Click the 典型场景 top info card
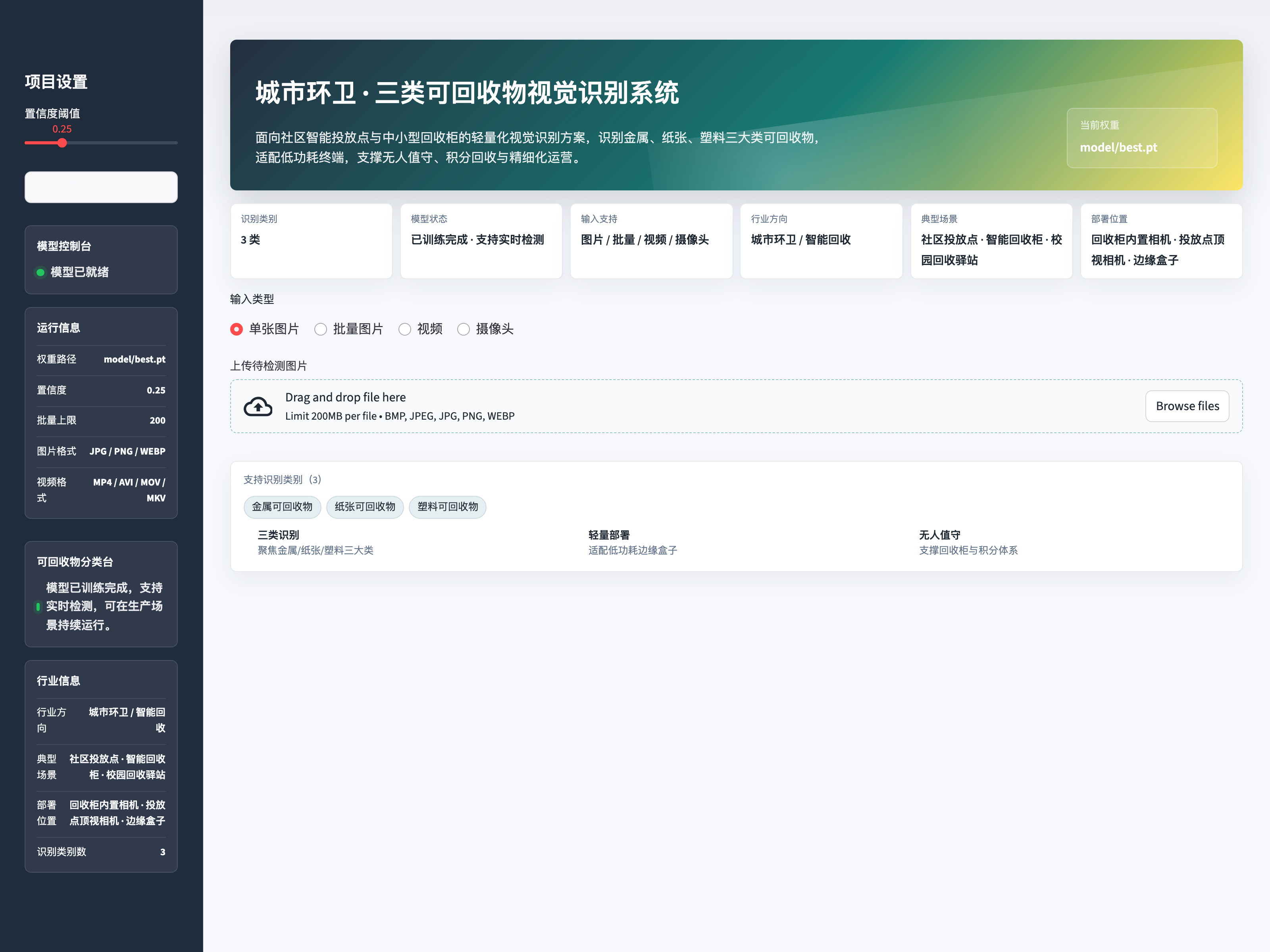This screenshot has height=952, width=1270. [991, 241]
